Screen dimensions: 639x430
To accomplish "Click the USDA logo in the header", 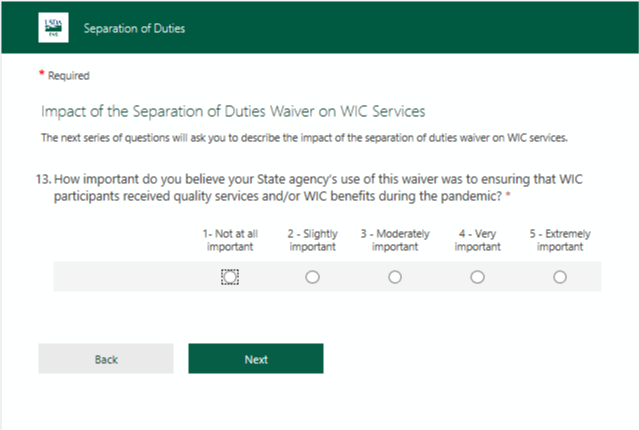I will (x=52, y=28).
